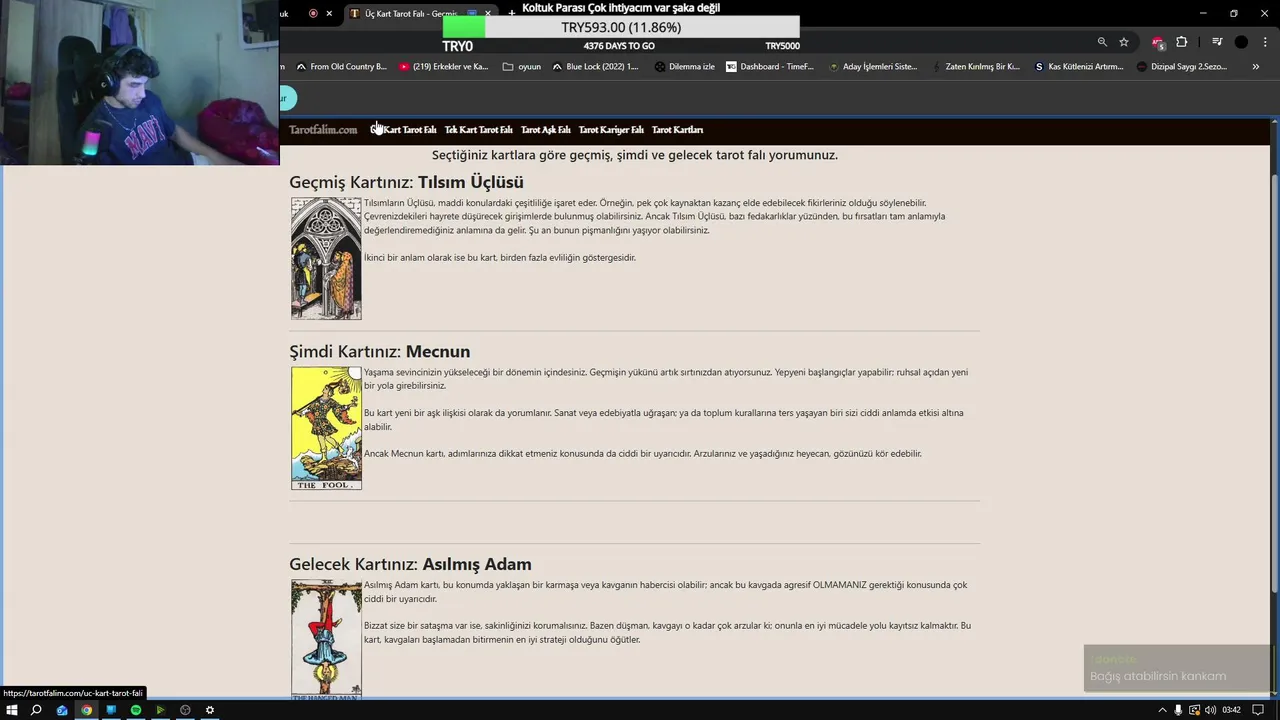1280x720 pixels.
Task: Click The Fool (Mecnun) card image
Action: tap(326, 428)
